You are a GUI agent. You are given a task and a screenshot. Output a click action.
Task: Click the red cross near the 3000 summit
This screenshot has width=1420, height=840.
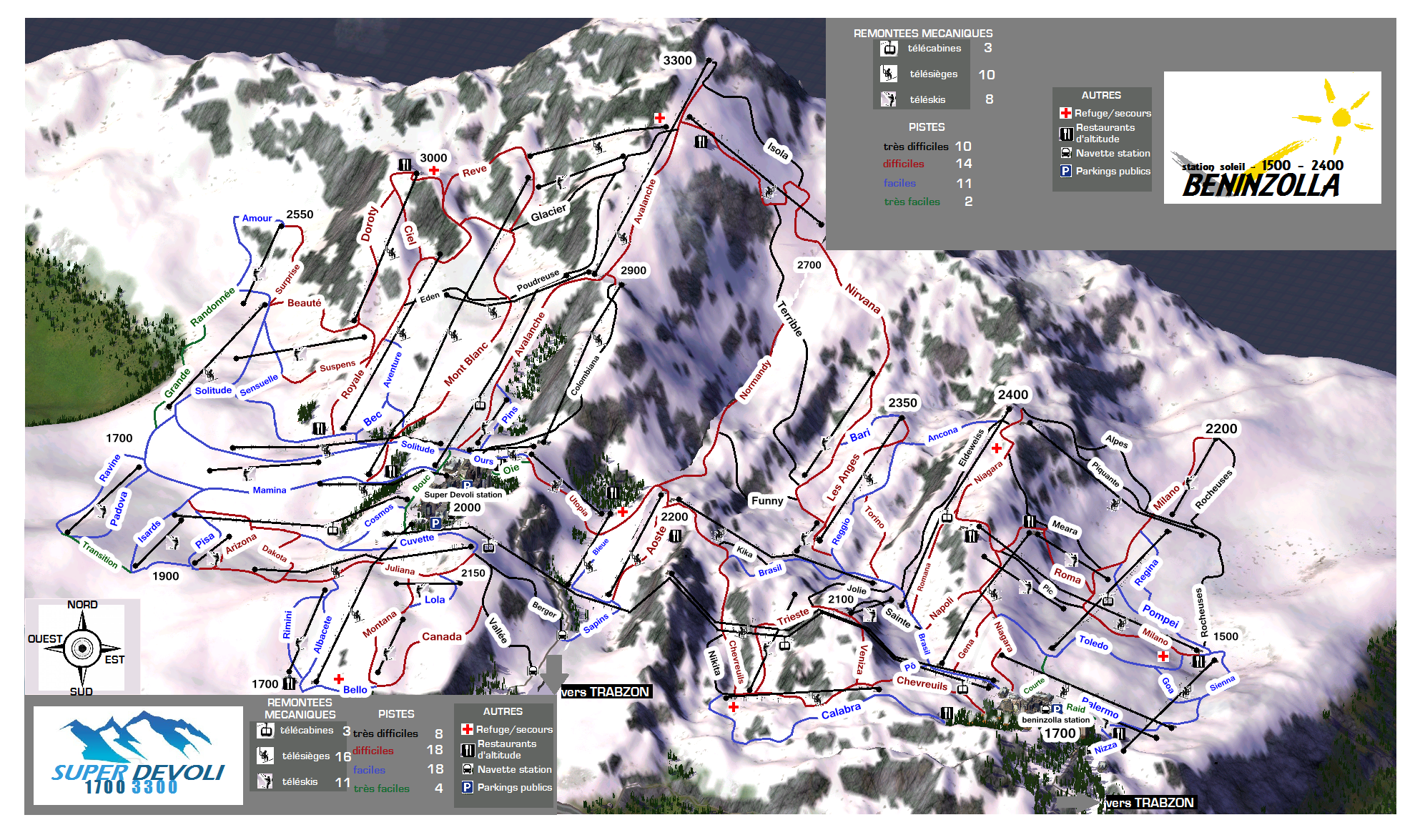point(434,170)
